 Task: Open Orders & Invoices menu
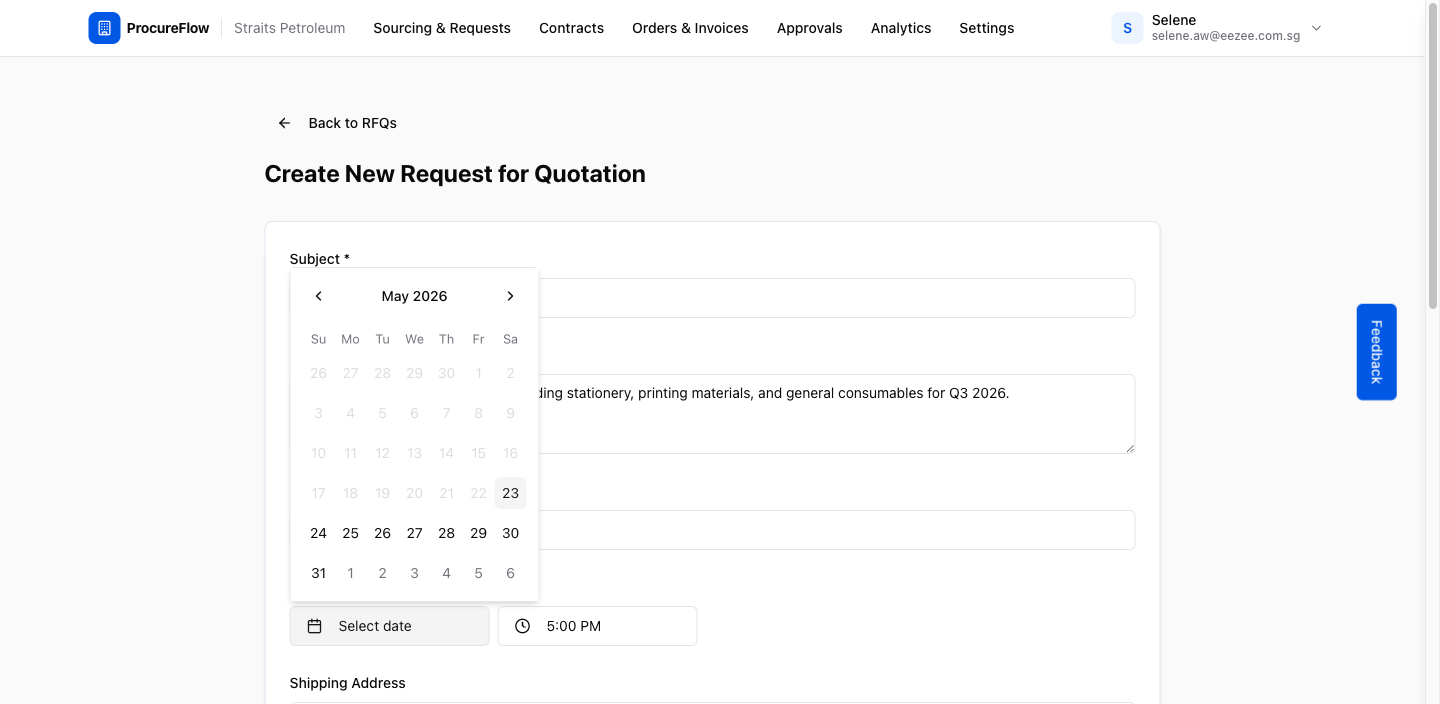tap(690, 28)
